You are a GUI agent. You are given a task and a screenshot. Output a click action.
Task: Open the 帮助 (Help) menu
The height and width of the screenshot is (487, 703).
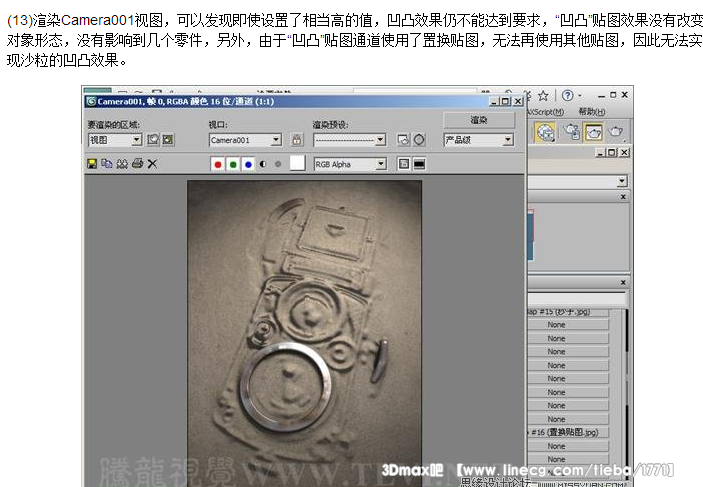point(592,112)
